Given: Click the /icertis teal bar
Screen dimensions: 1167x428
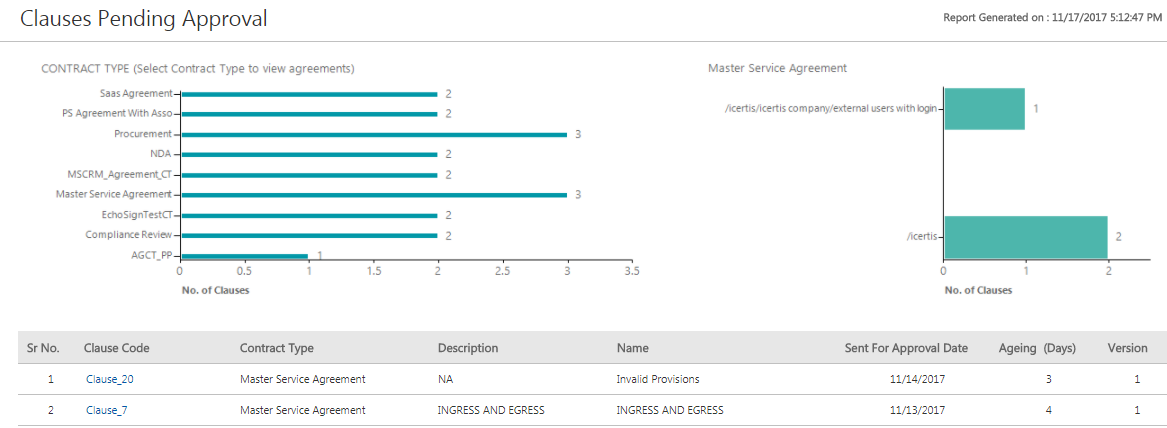Looking at the screenshot, I should tap(1025, 237).
